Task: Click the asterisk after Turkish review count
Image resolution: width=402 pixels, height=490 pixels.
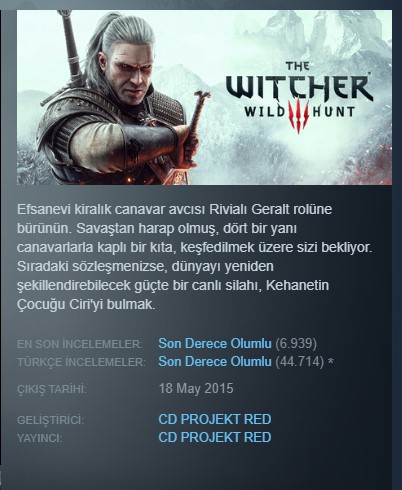Action: click(330, 362)
